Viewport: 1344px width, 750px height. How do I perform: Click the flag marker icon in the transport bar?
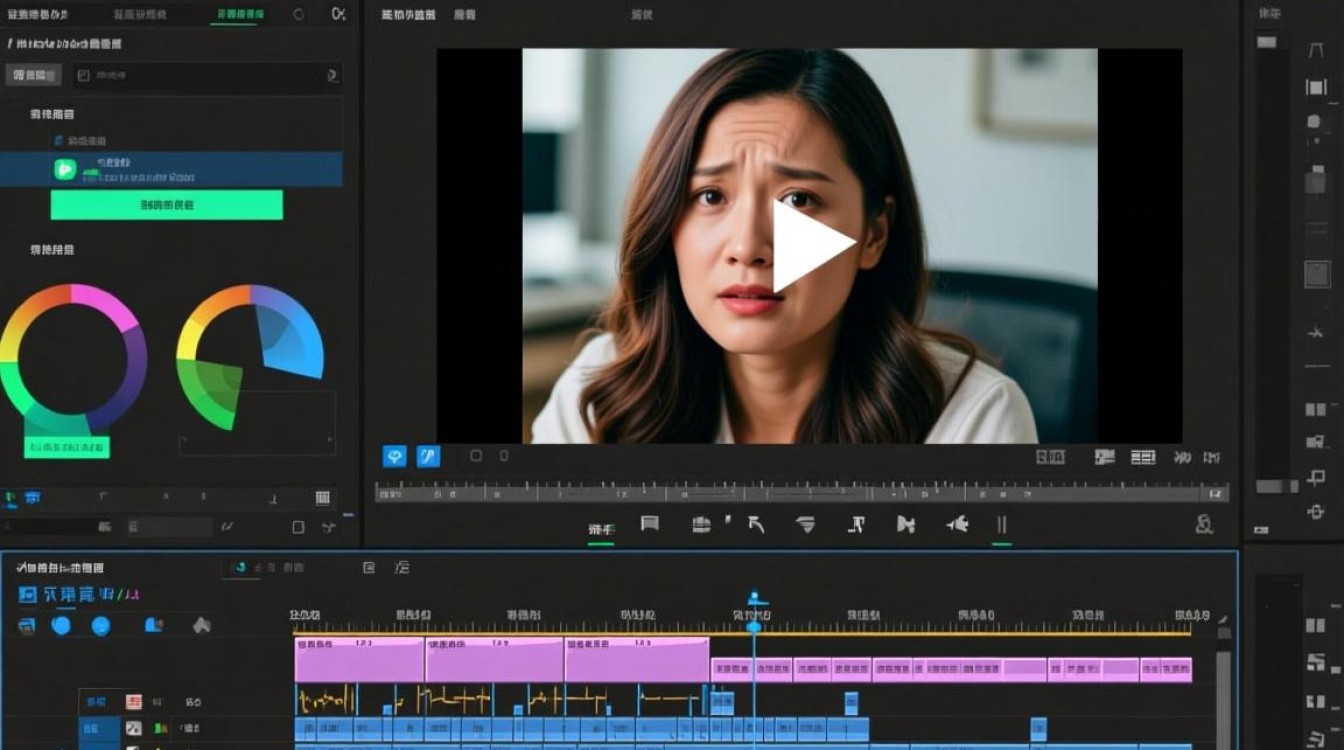point(650,523)
